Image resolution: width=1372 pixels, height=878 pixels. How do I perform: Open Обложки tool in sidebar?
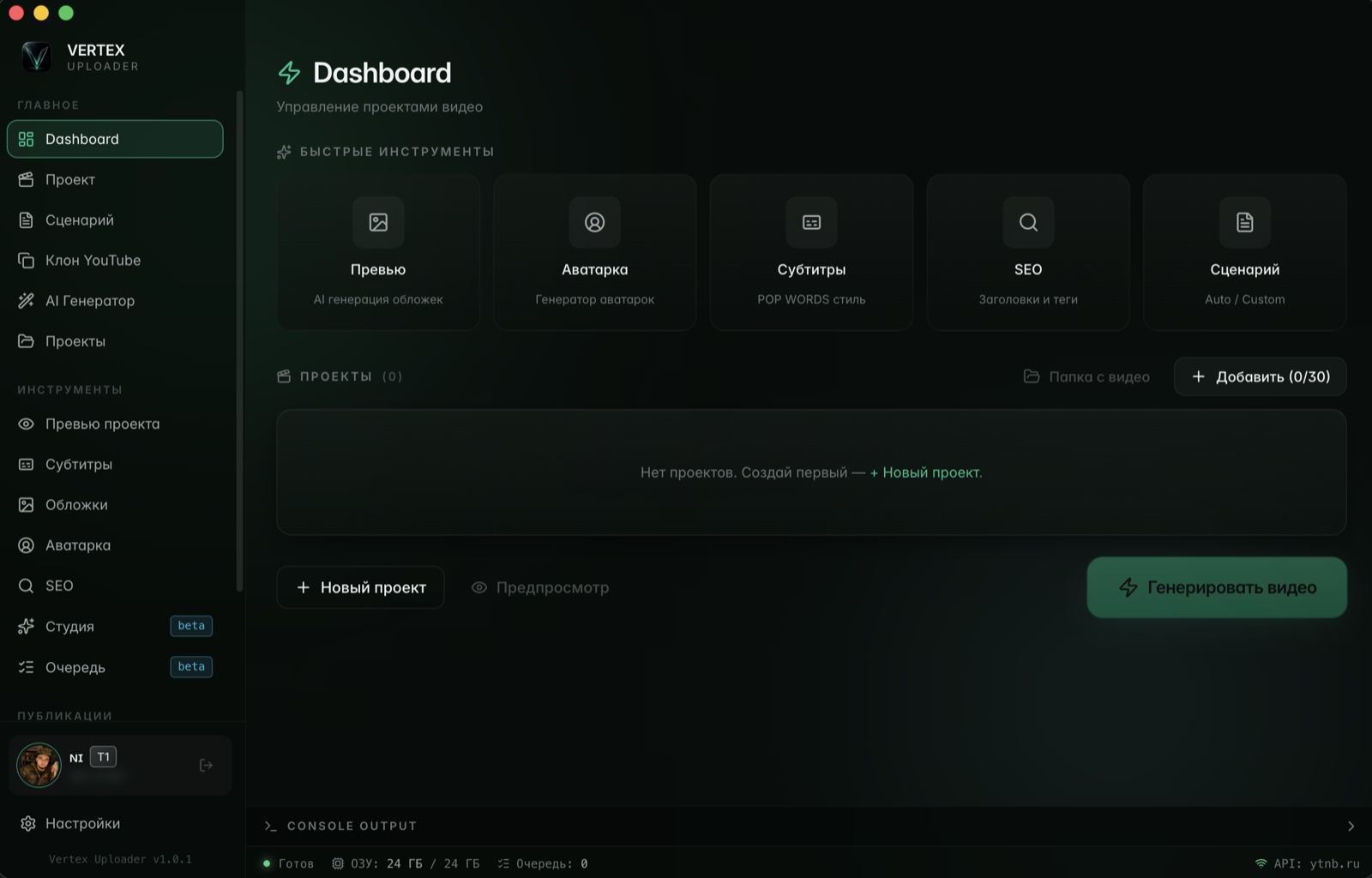point(115,504)
